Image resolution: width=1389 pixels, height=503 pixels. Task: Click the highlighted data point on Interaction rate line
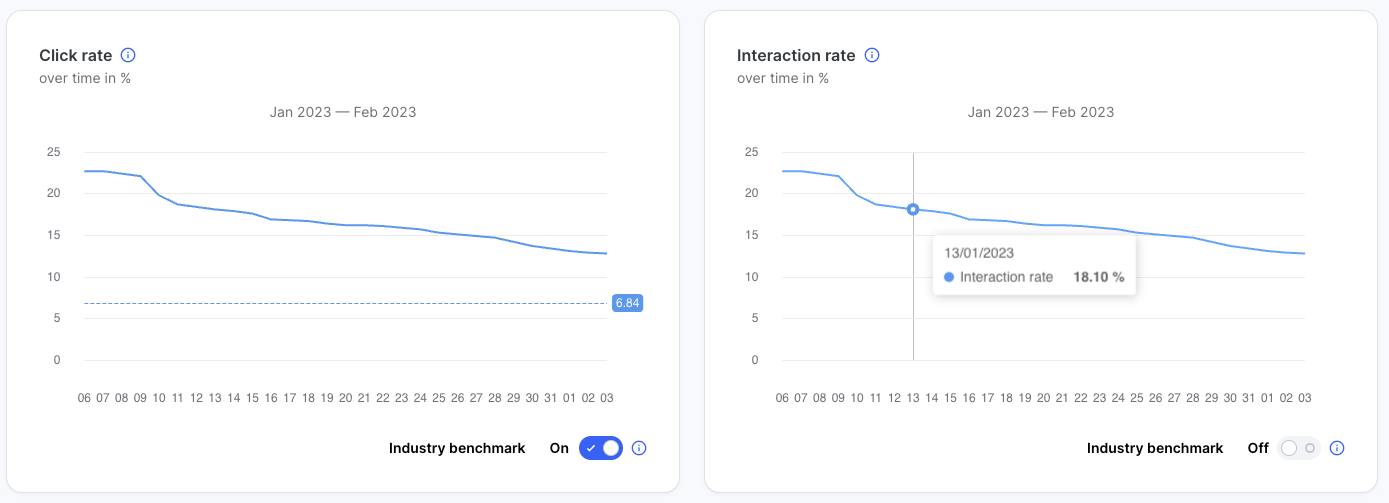click(x=913, y=209)
